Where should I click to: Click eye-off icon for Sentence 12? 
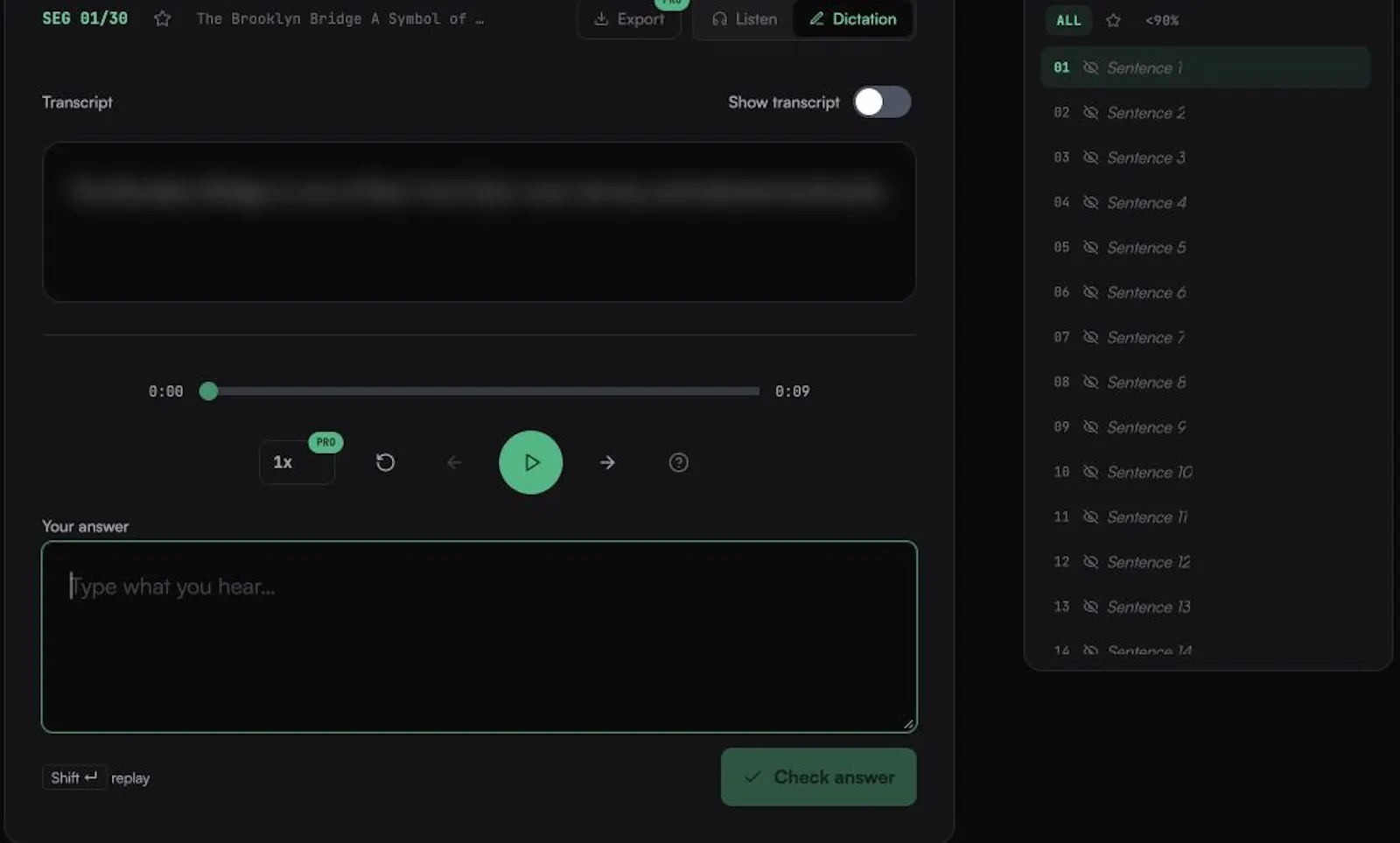tap(1090, 562)
